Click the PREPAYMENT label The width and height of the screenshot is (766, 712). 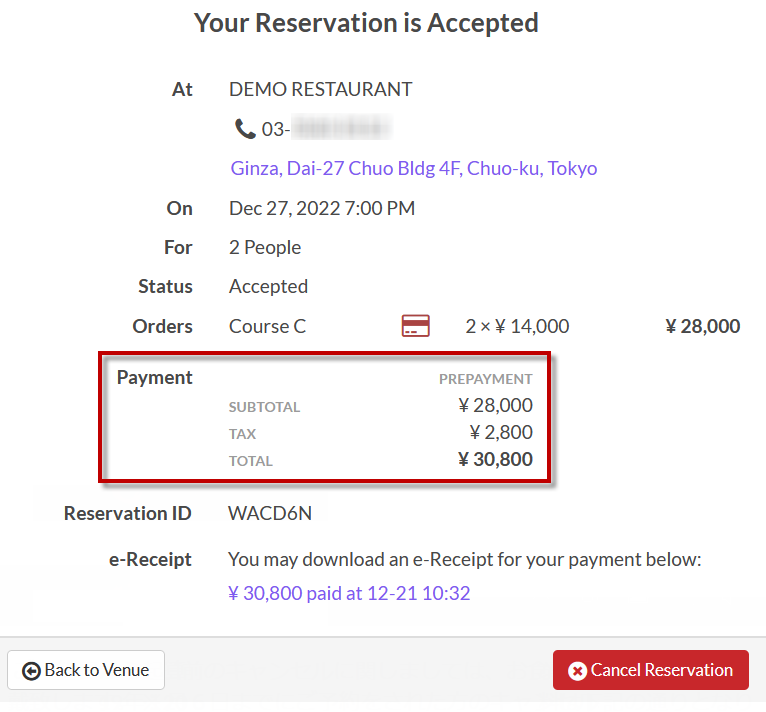[486, 379]
